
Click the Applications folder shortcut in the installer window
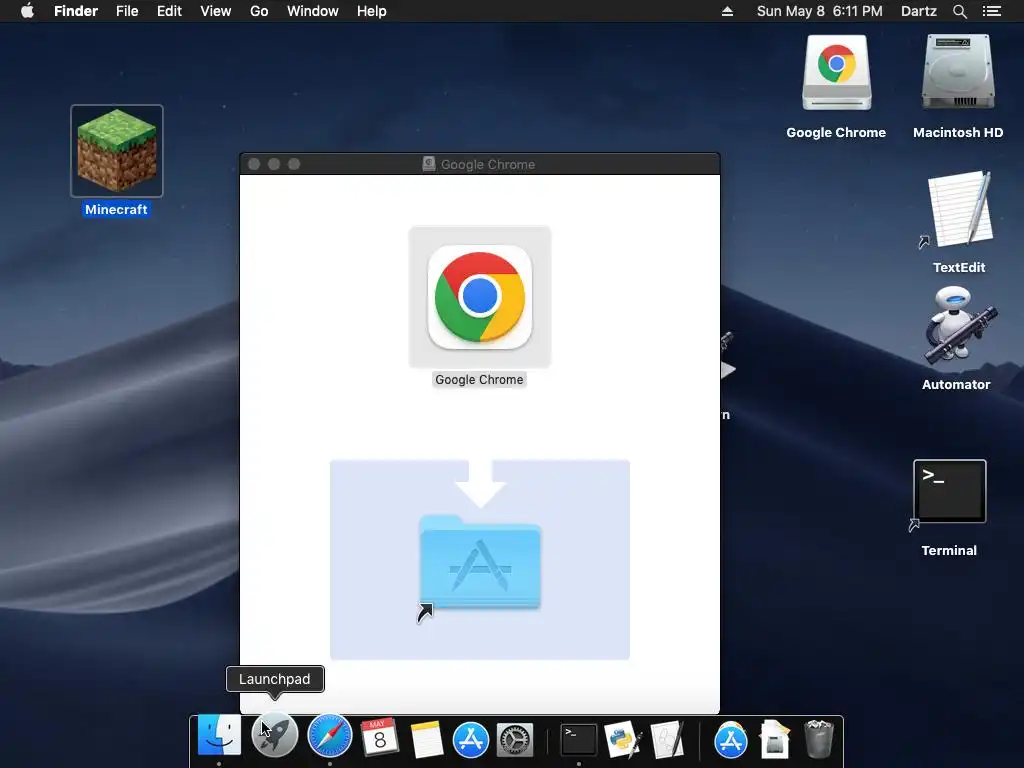(x=479, y=563)
